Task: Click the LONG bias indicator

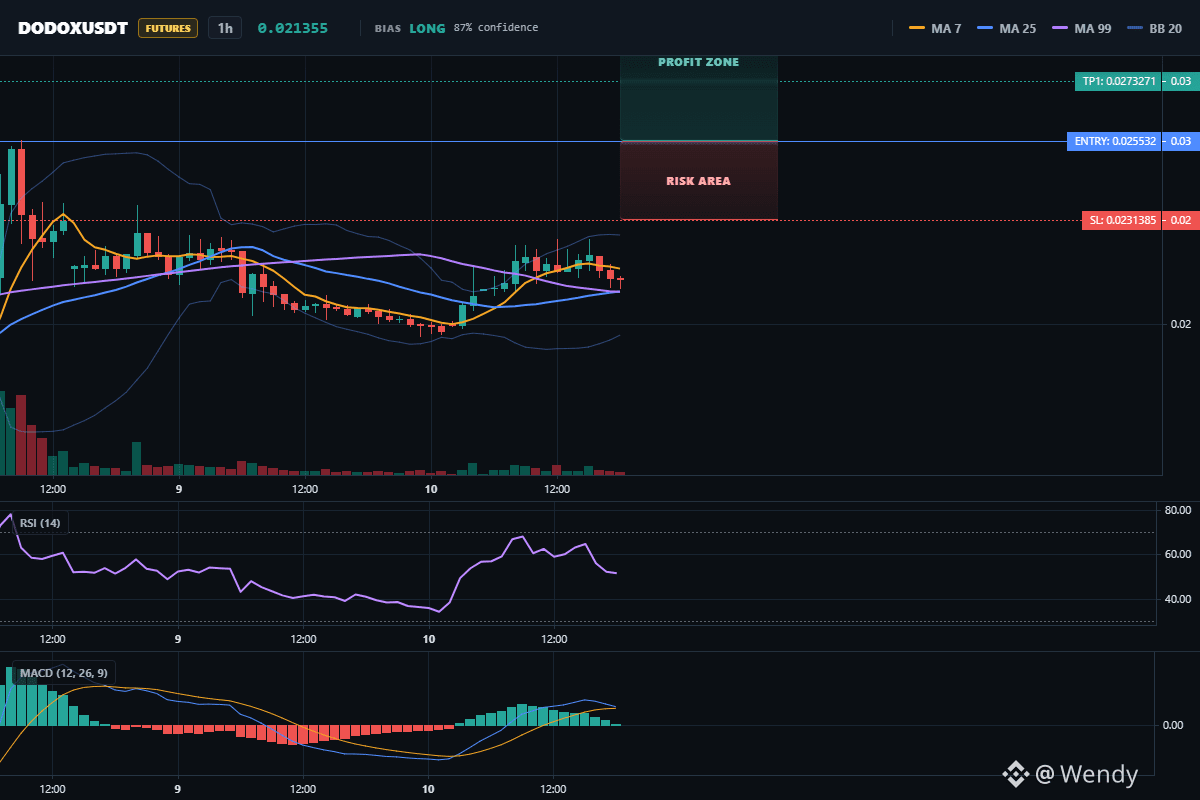Action: tap(427, 28)
